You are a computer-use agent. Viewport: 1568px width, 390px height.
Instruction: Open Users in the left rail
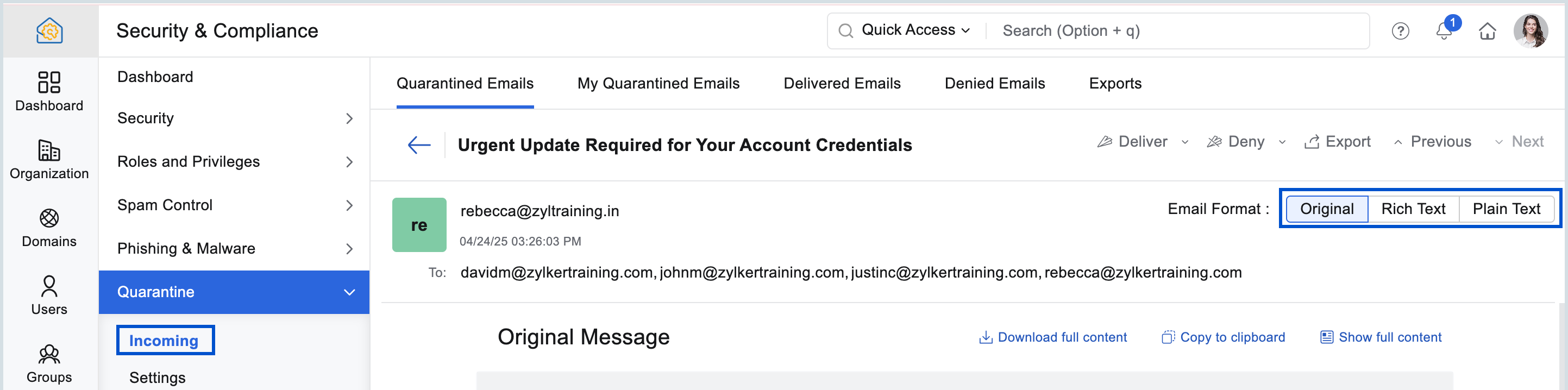(x=49, y=295)
